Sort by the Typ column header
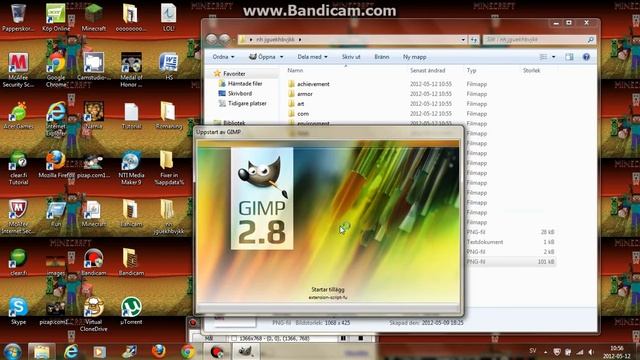The height and width of the screenshot is (360, 640). [471, 71]
